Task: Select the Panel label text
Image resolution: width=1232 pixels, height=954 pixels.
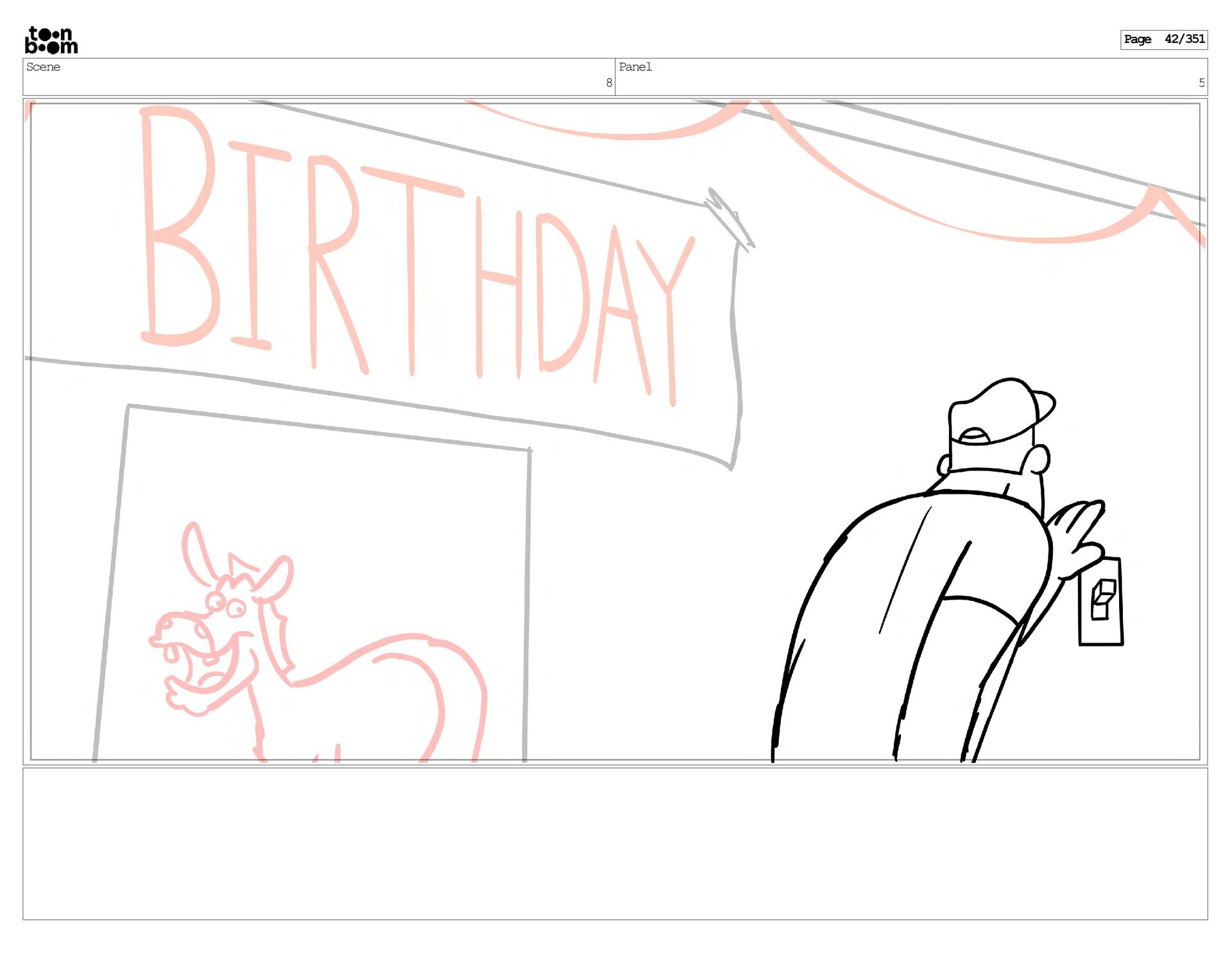Action: (635, 67)
